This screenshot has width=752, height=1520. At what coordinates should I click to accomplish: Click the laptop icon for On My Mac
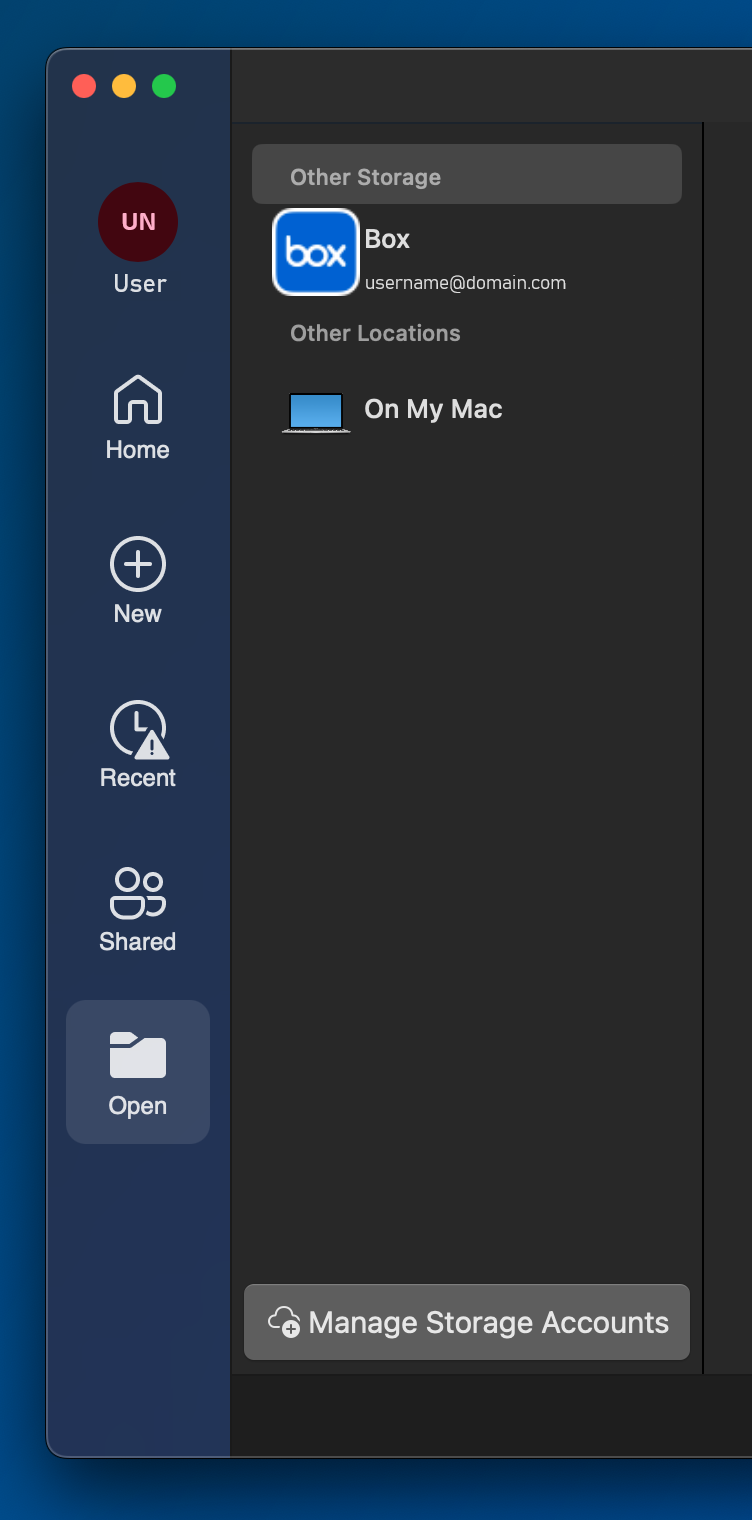click(316, 411)
